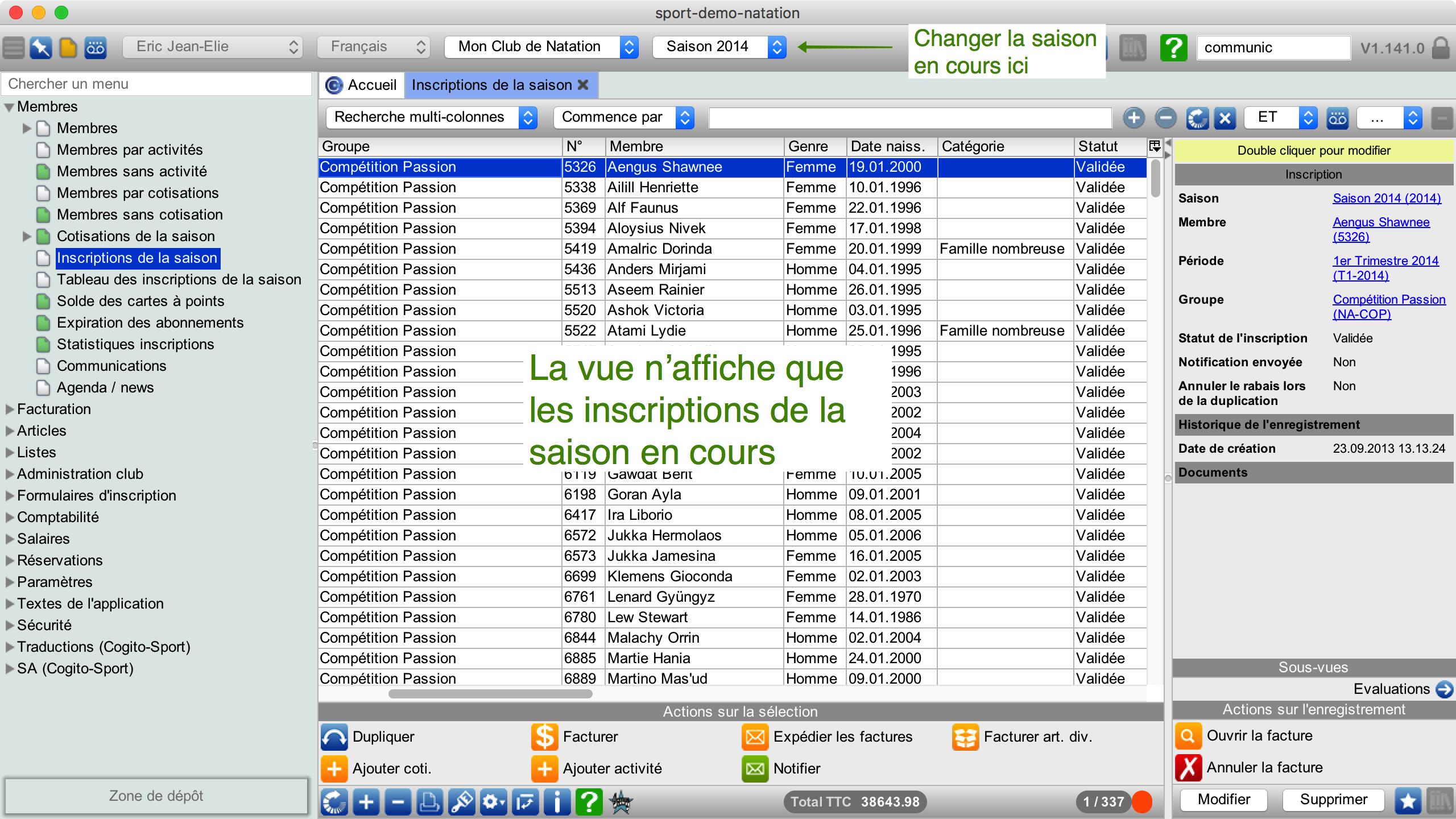Open the Recherche multi-colonnes dropdown
Viewport: 1456px width, 819px height.
[x=431, y=117]
